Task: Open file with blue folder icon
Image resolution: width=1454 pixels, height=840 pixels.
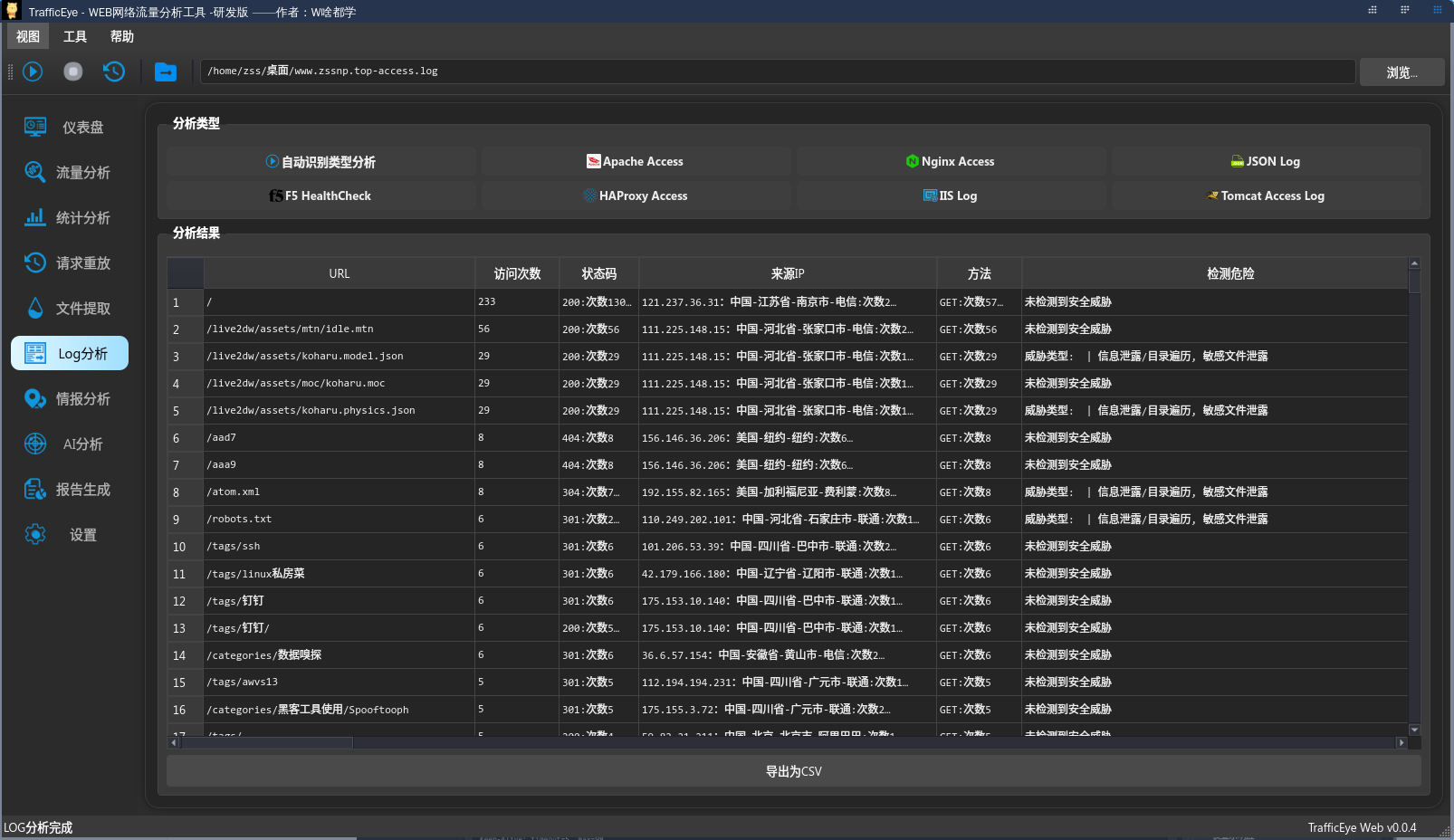Action: 166,72
